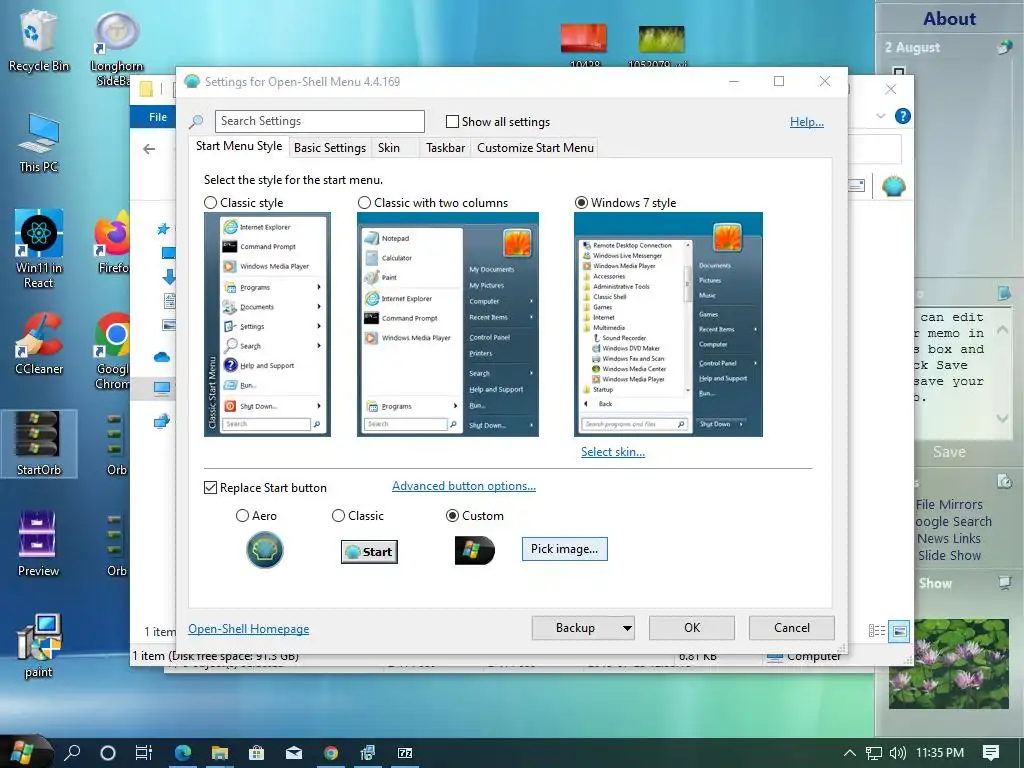The image size is (1024, 768).
Task: Open Advanced button options link
Action: [x=464, y=487]
